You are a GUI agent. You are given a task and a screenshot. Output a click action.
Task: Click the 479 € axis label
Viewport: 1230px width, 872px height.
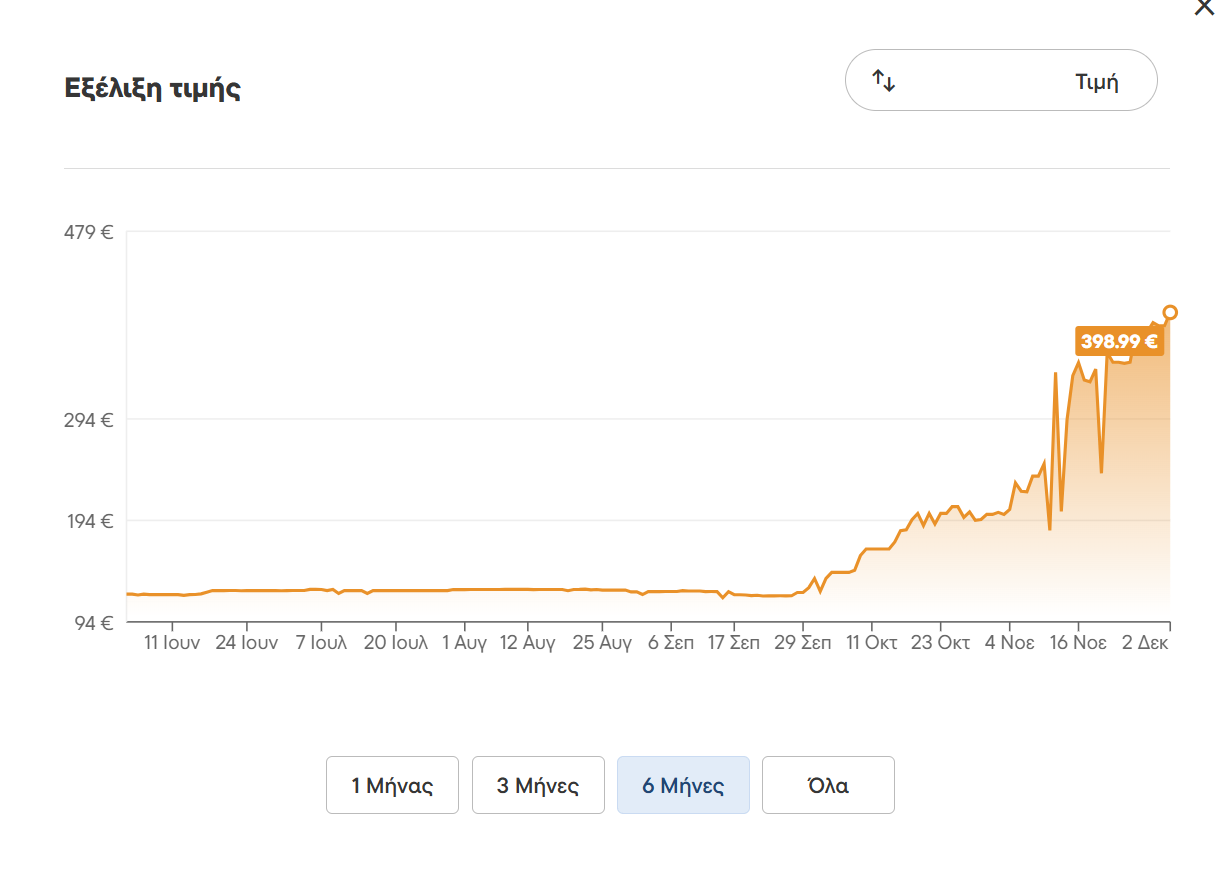pyautogui.click(x=89, y=233)
